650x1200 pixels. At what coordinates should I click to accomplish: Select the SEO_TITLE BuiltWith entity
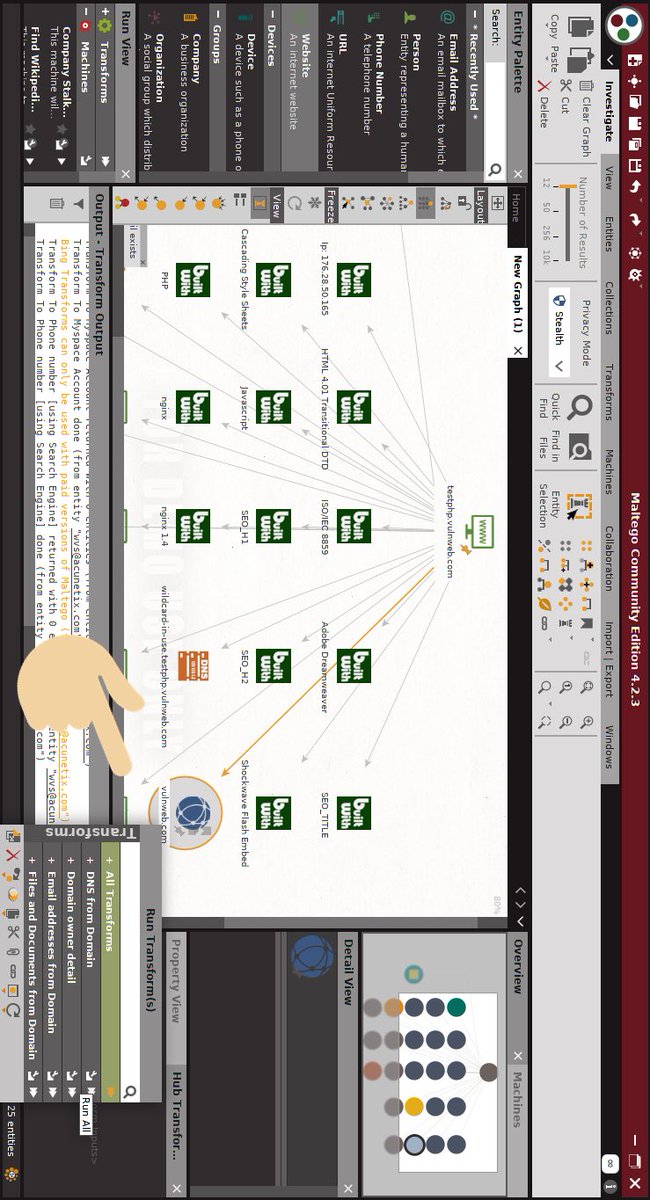point(354,813)
